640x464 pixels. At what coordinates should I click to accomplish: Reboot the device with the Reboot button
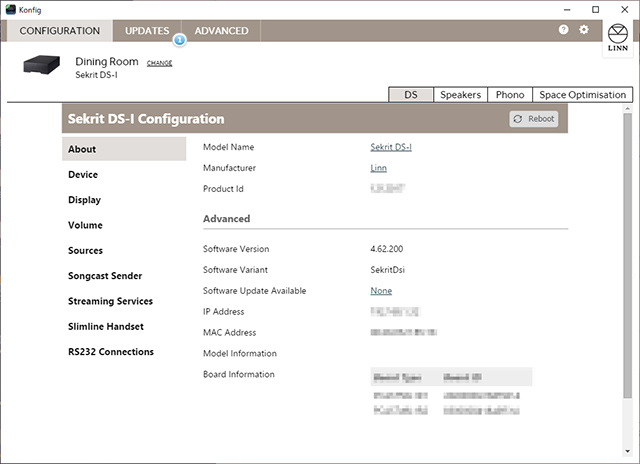click(x=533, y=119)
